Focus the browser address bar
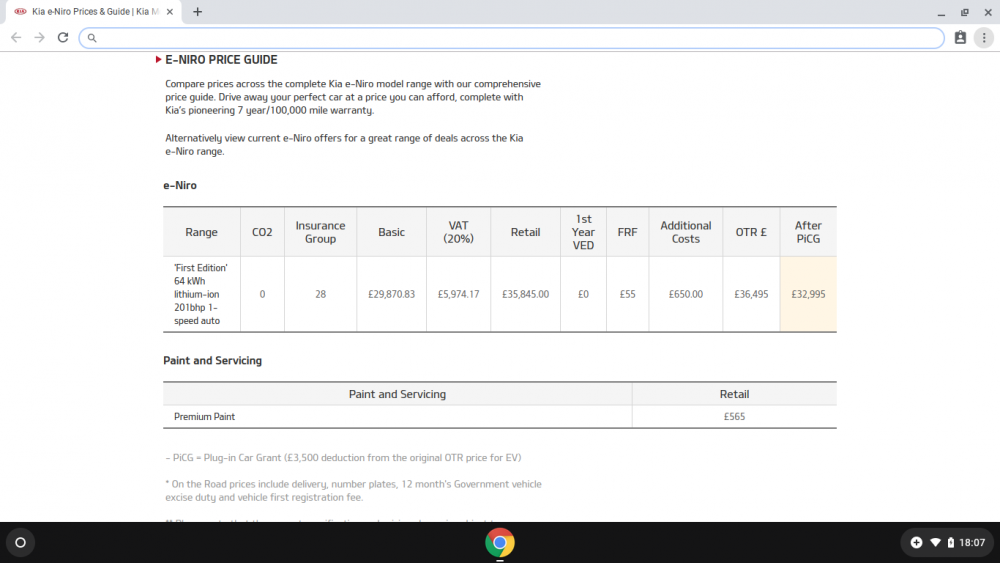Viewport: 1000px width, 563px height. [511, 38]
